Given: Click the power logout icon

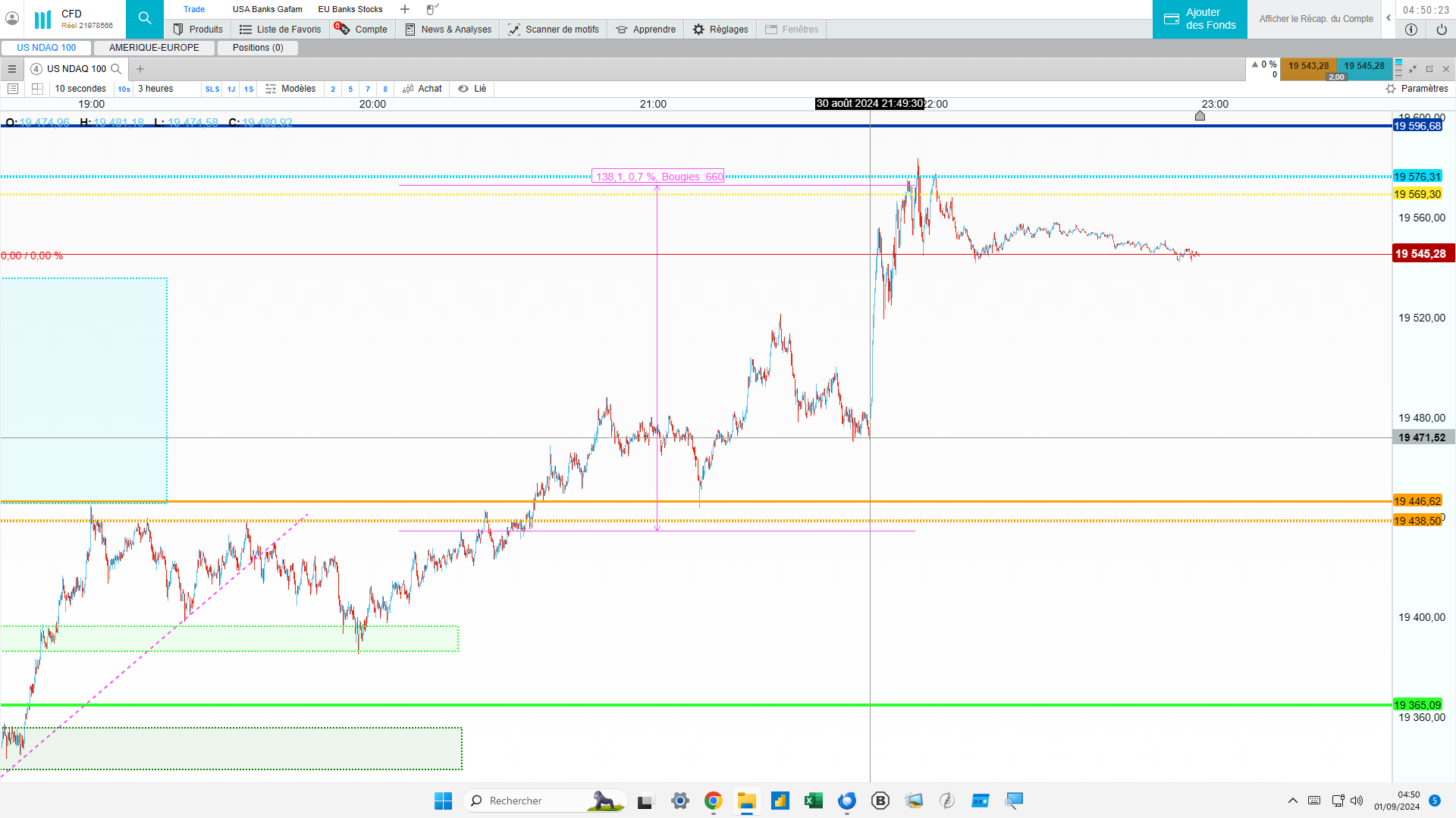Looking at the screenshot, I should tap(1442, 30).
